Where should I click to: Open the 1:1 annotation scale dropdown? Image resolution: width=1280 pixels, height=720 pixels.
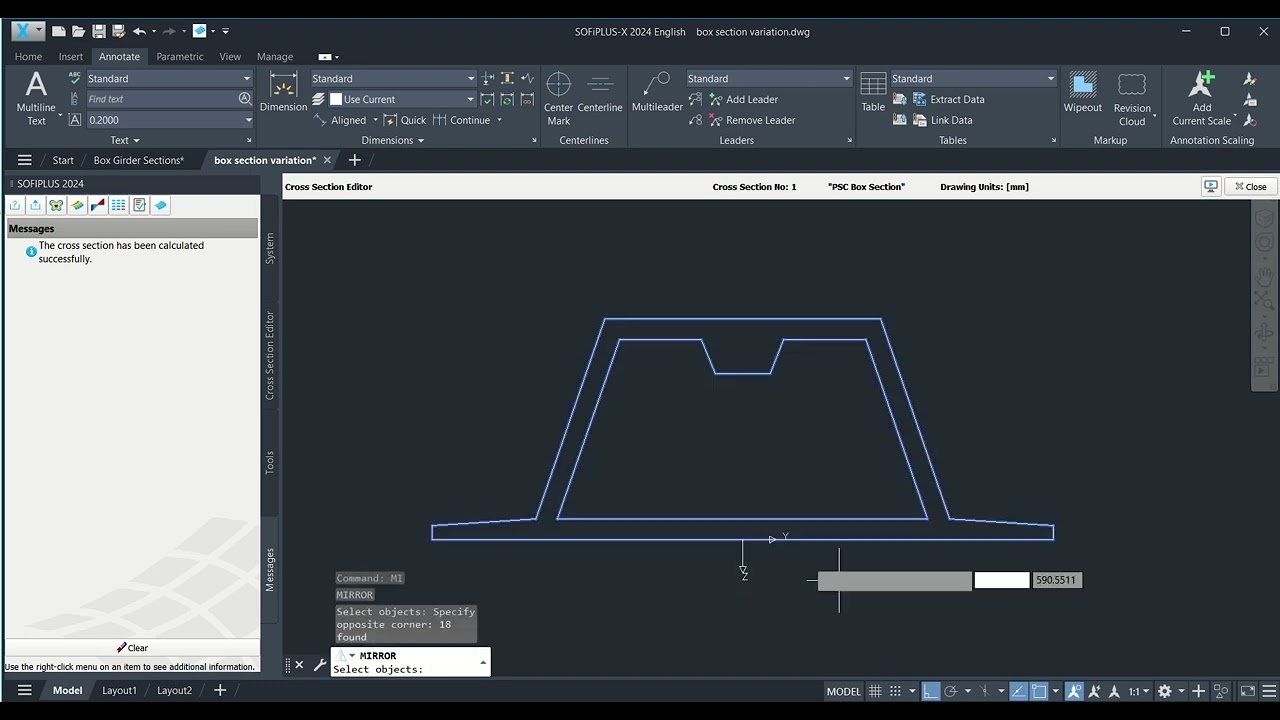[1139, 691]
